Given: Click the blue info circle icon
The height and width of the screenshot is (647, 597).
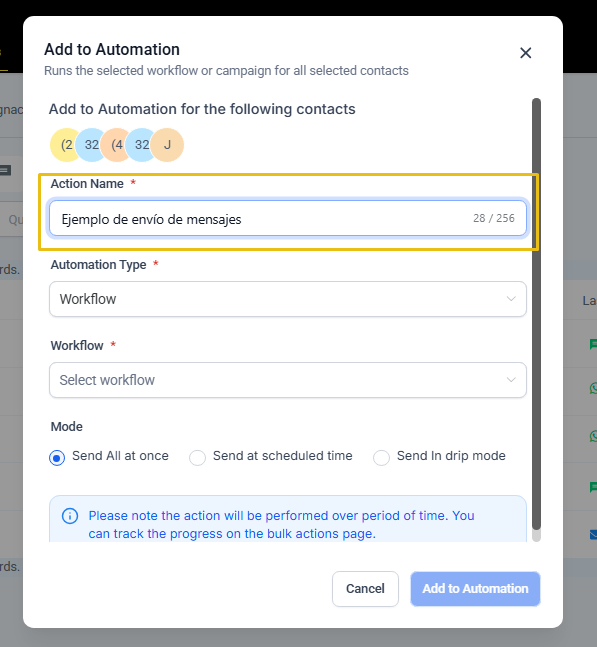Looking at the screenshot, I should (70, 516).
